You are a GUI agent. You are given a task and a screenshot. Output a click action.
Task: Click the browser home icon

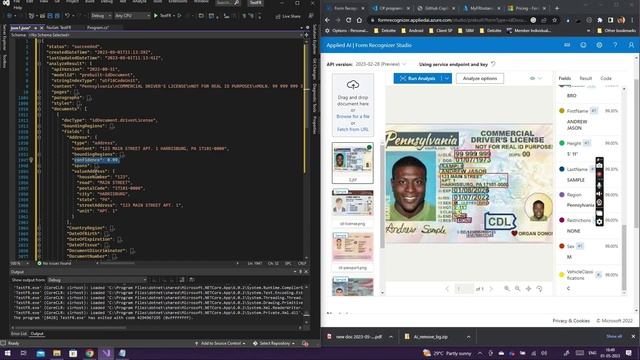(x=359, y=20)
